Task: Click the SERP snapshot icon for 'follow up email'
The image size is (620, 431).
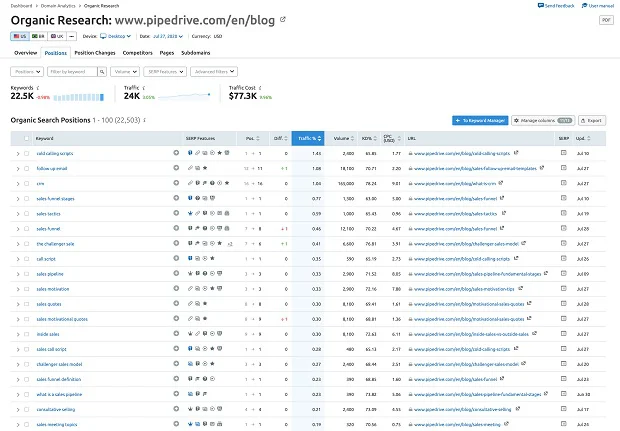Action: (x=564, y=168)
